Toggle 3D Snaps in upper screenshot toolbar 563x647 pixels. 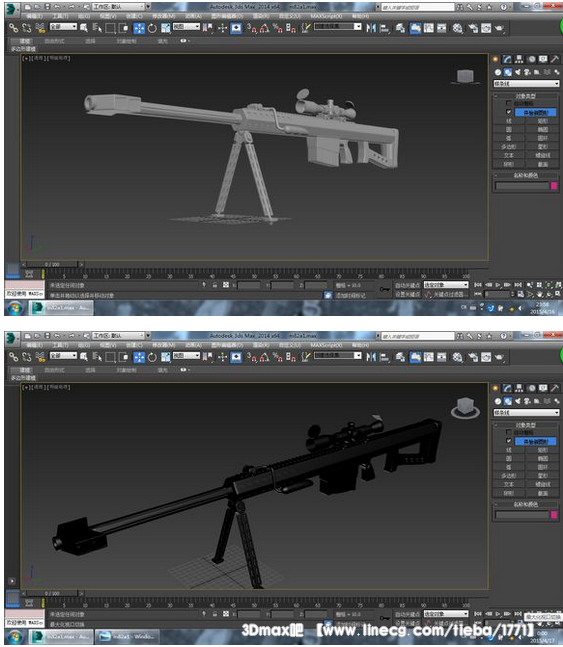tap(251, 28)
